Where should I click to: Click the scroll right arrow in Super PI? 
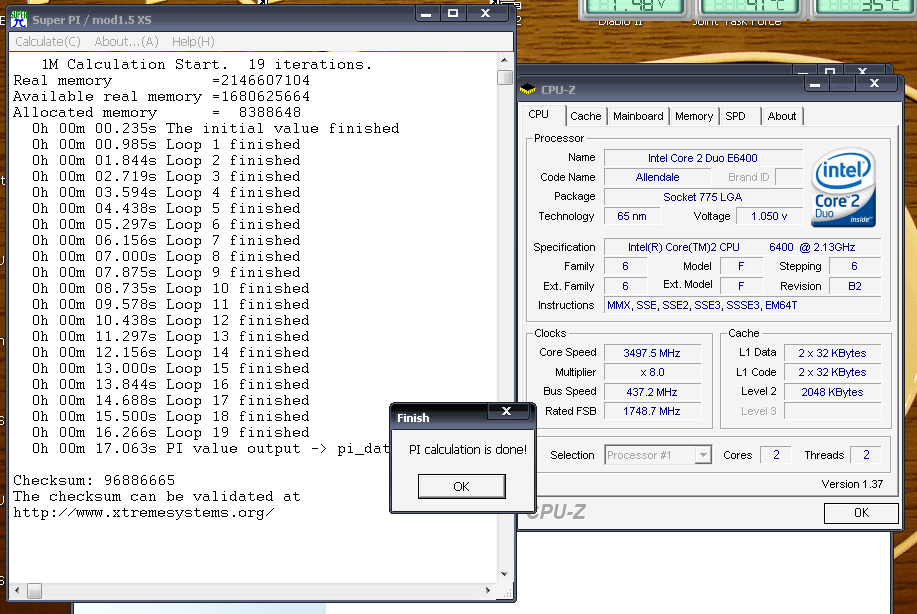488,591
